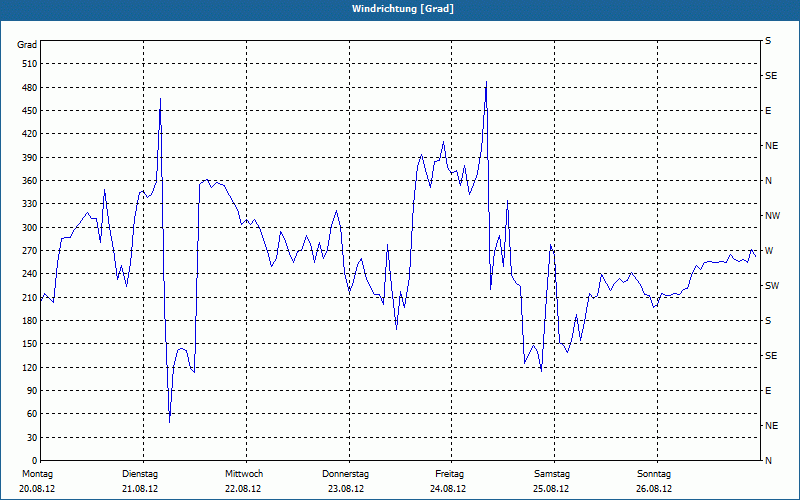
Task: Click the 'Montag' day label
Action: tap(37, 474)
